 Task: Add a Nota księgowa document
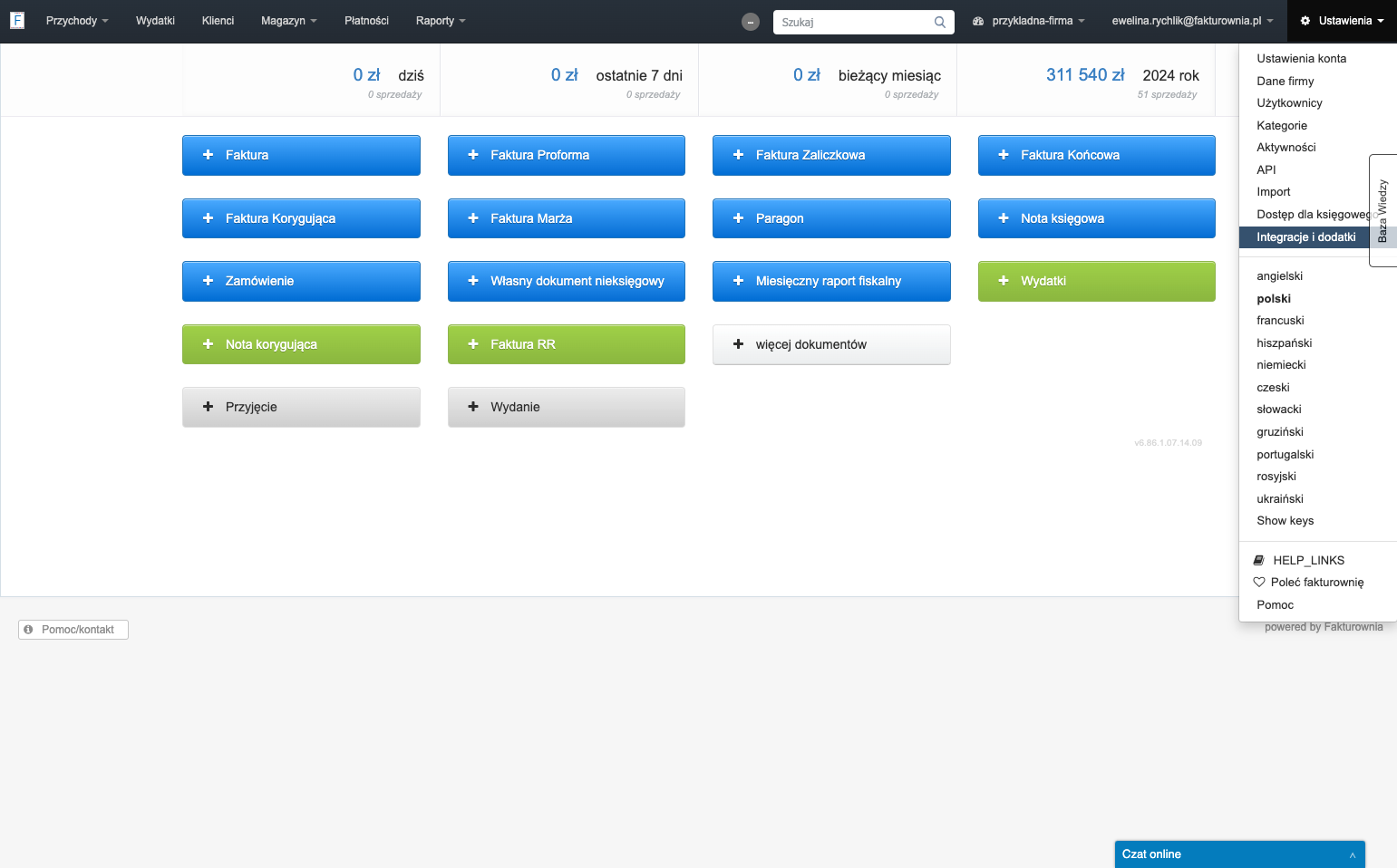click(1097, 218)
